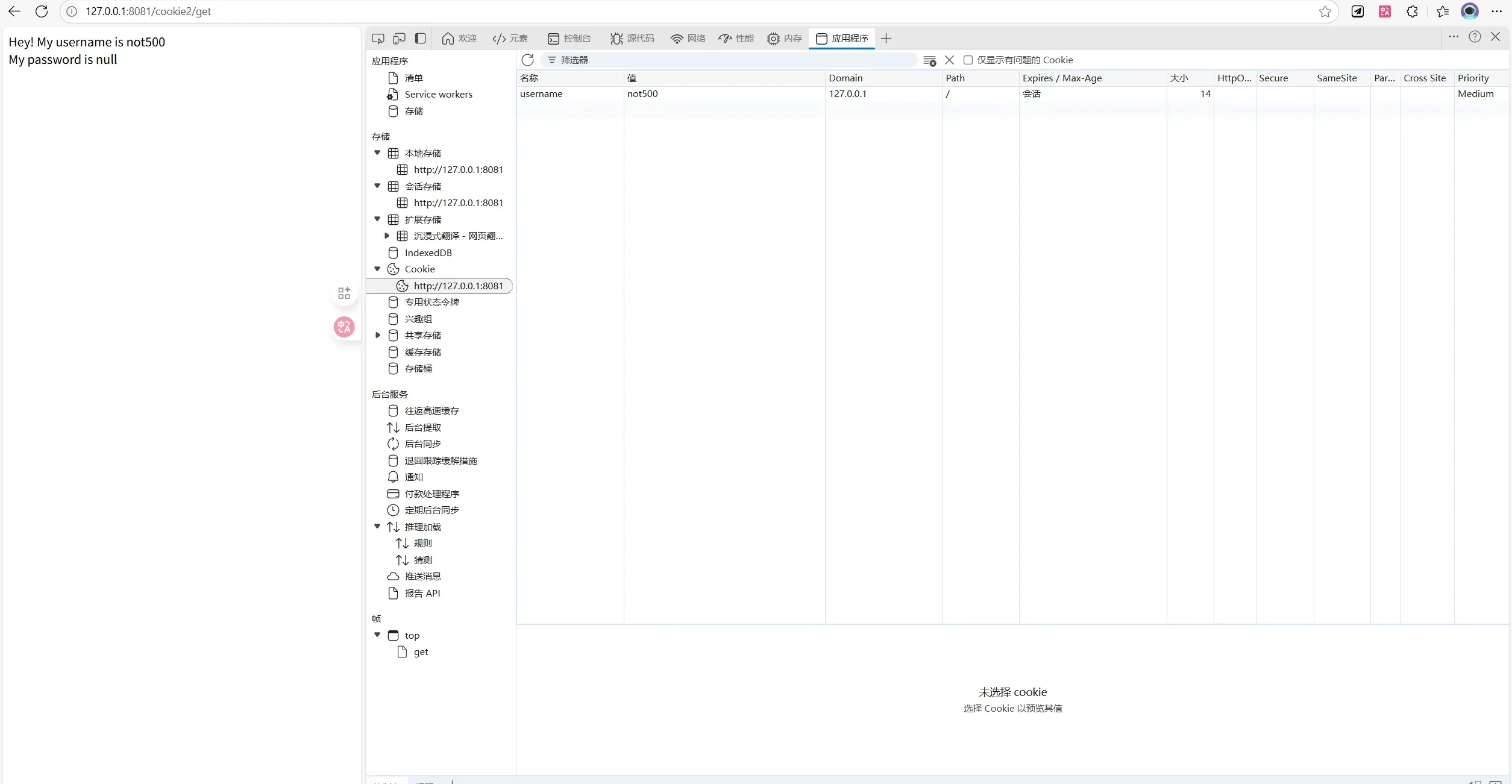Activate the inspect element picker icon
Image resolution: width=1512 pixels, height=784 pixels.
point(378,39)
